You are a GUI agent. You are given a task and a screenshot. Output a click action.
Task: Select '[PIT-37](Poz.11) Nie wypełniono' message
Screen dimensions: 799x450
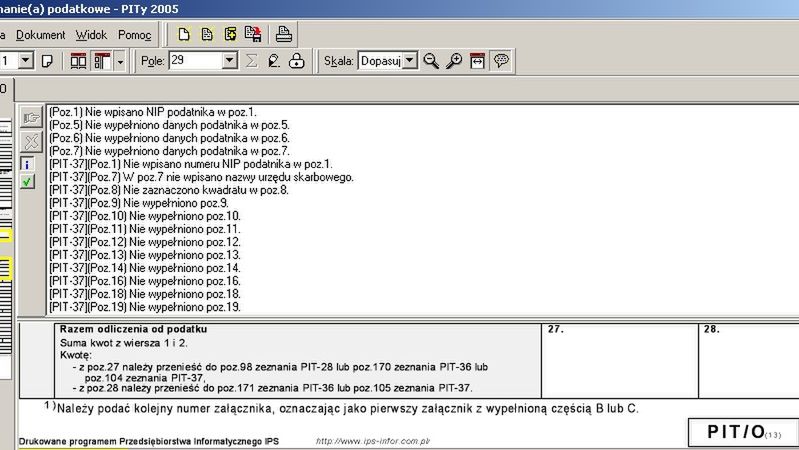(145, 229)
